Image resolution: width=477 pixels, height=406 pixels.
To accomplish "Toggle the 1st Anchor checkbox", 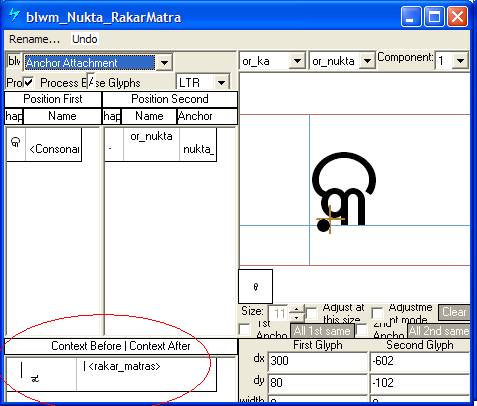I will [x=244, y=329].
